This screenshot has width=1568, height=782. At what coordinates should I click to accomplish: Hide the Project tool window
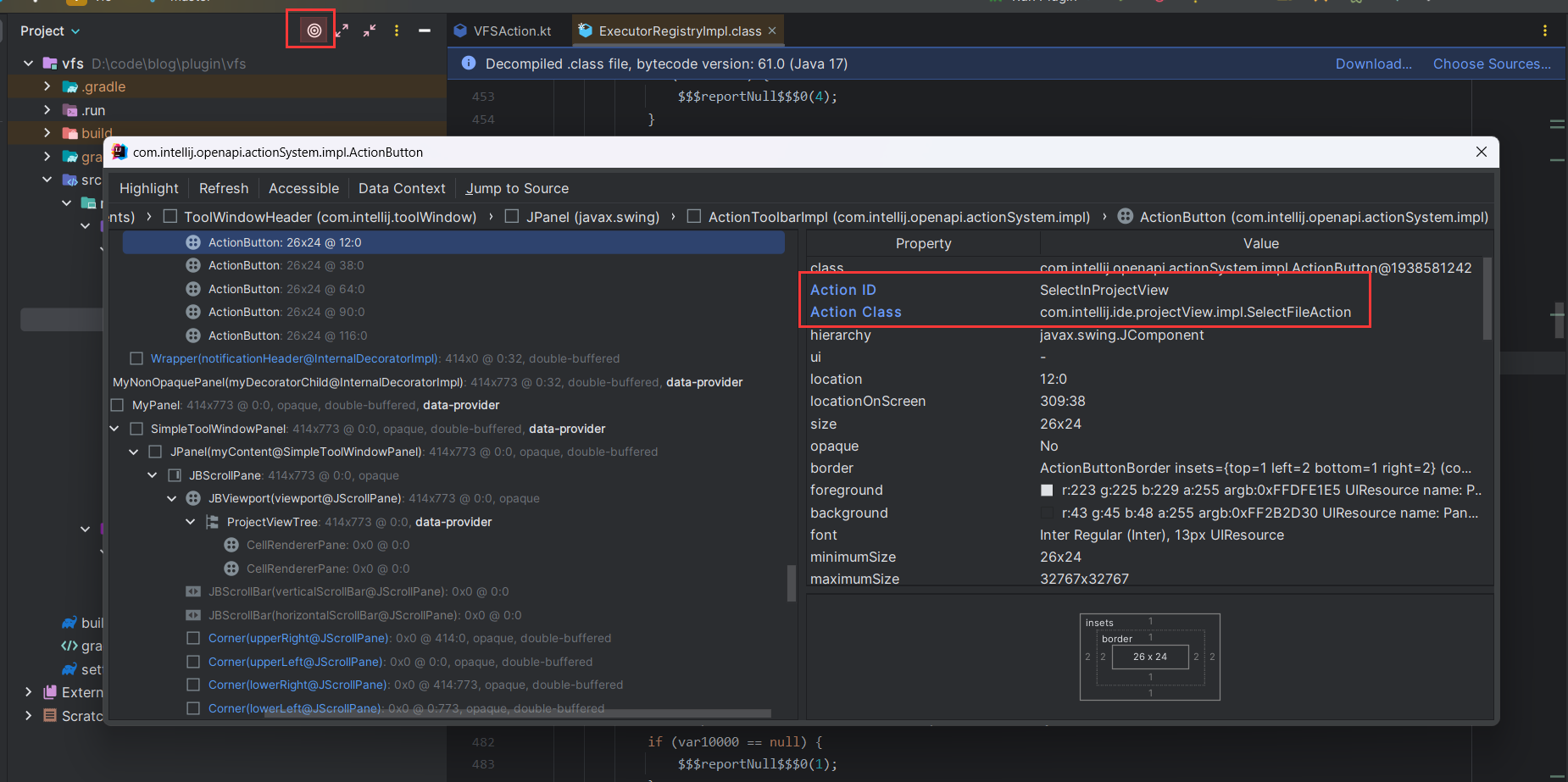tap(425, 31)
